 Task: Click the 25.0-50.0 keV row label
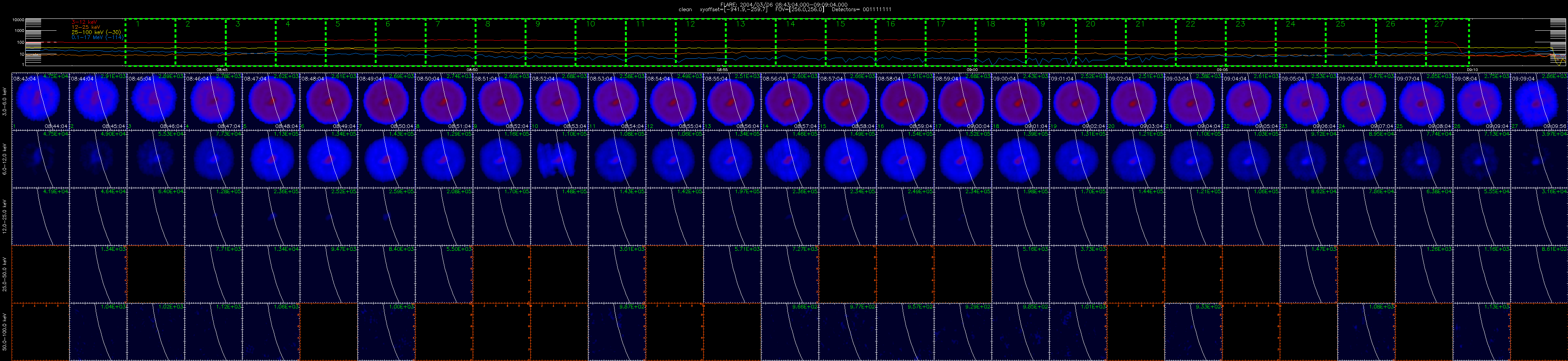click(5, 275)
